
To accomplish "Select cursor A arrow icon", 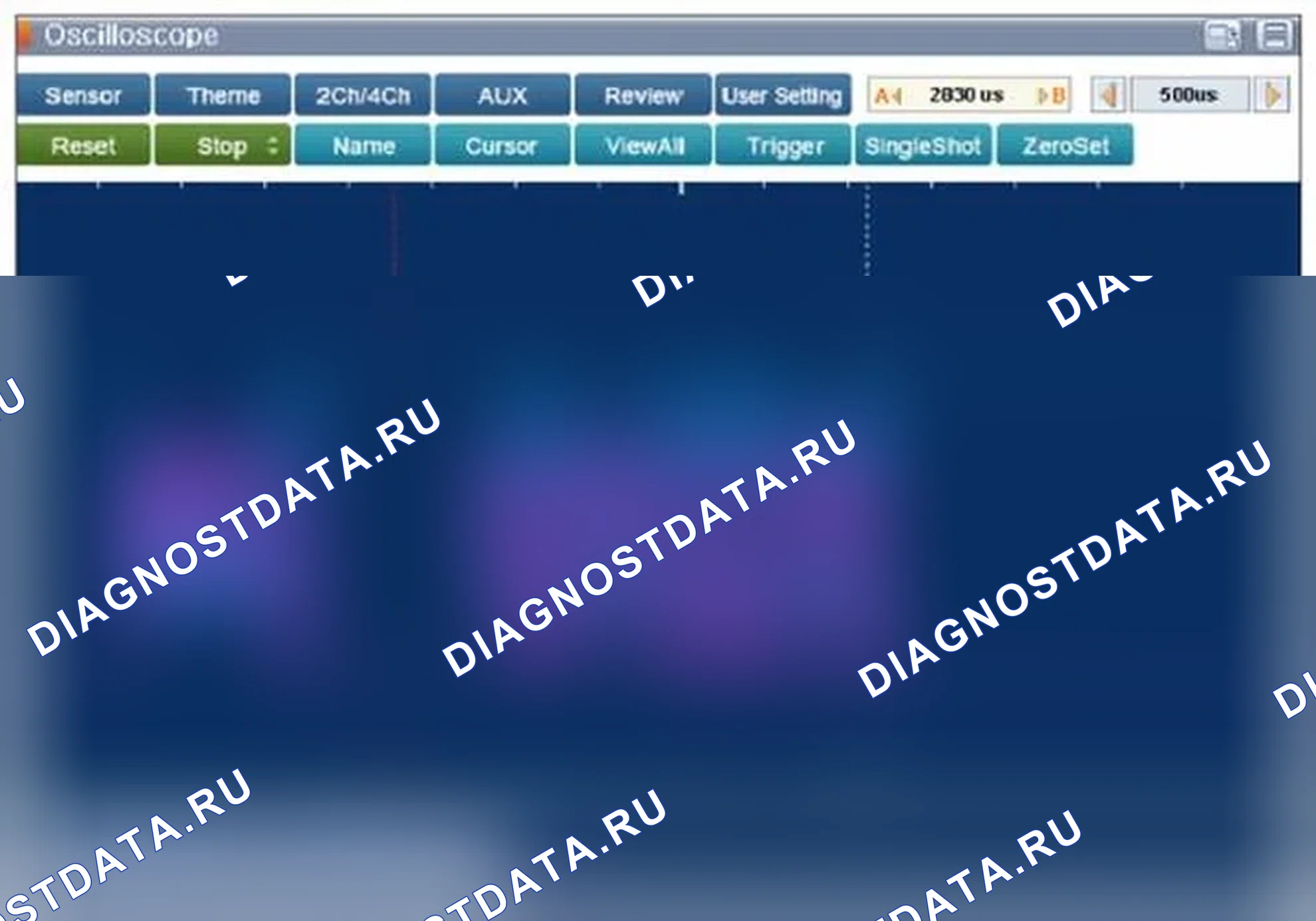I will 888,96.
